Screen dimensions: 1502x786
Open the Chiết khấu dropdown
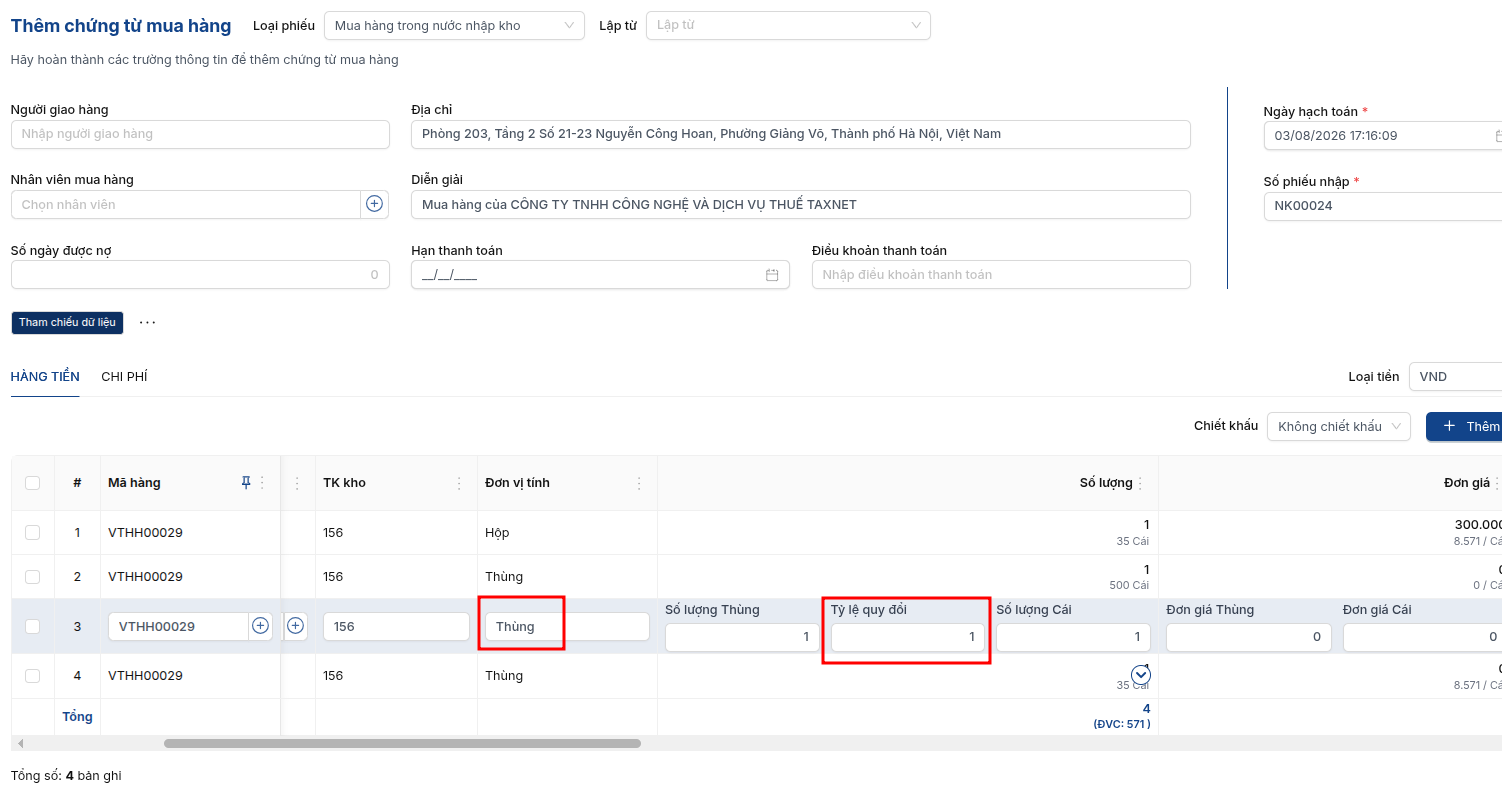1339,426
